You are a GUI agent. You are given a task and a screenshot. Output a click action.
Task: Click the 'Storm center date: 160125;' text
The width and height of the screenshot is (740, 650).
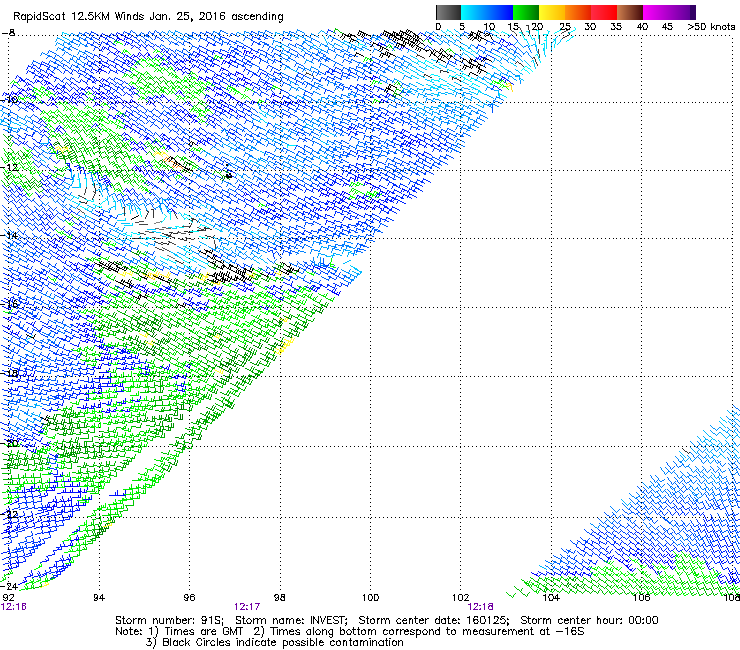434,620
